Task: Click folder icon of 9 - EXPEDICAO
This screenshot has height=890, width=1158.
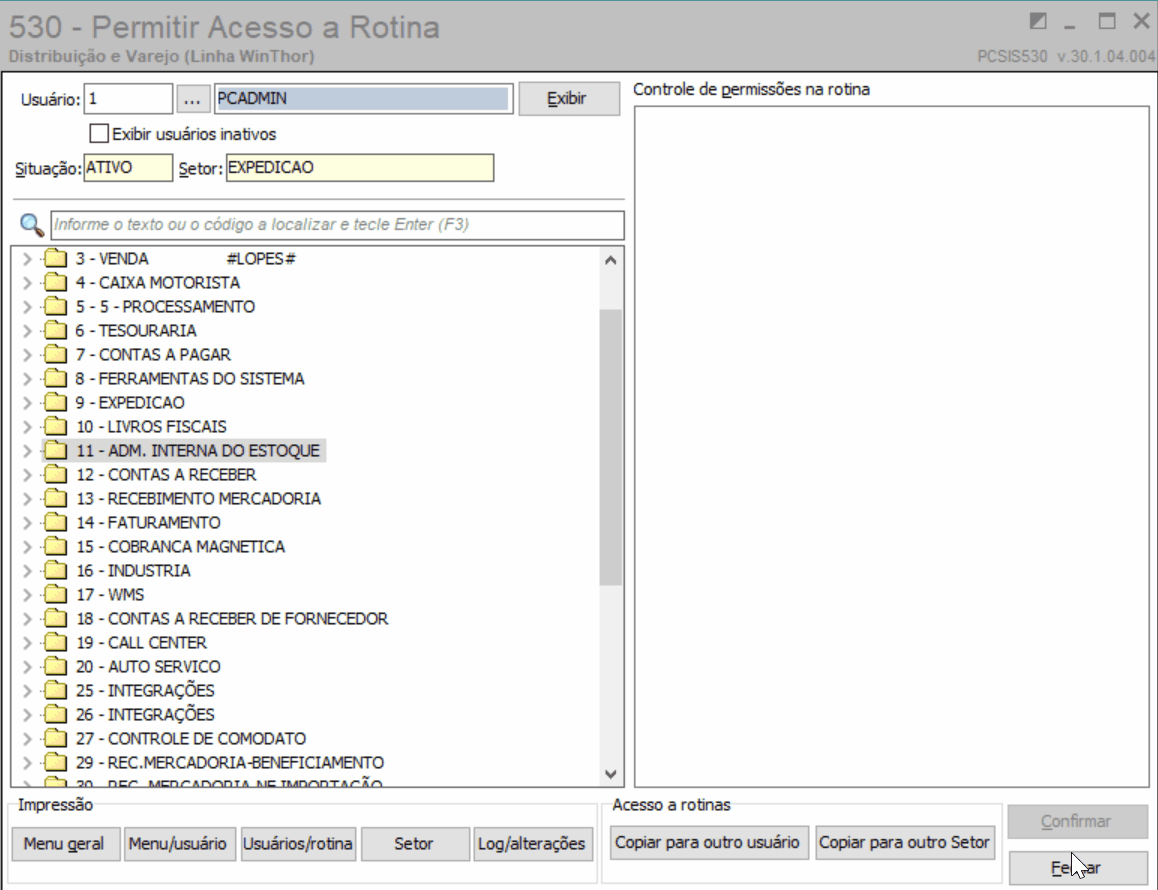Action: [x=55, y=403]
